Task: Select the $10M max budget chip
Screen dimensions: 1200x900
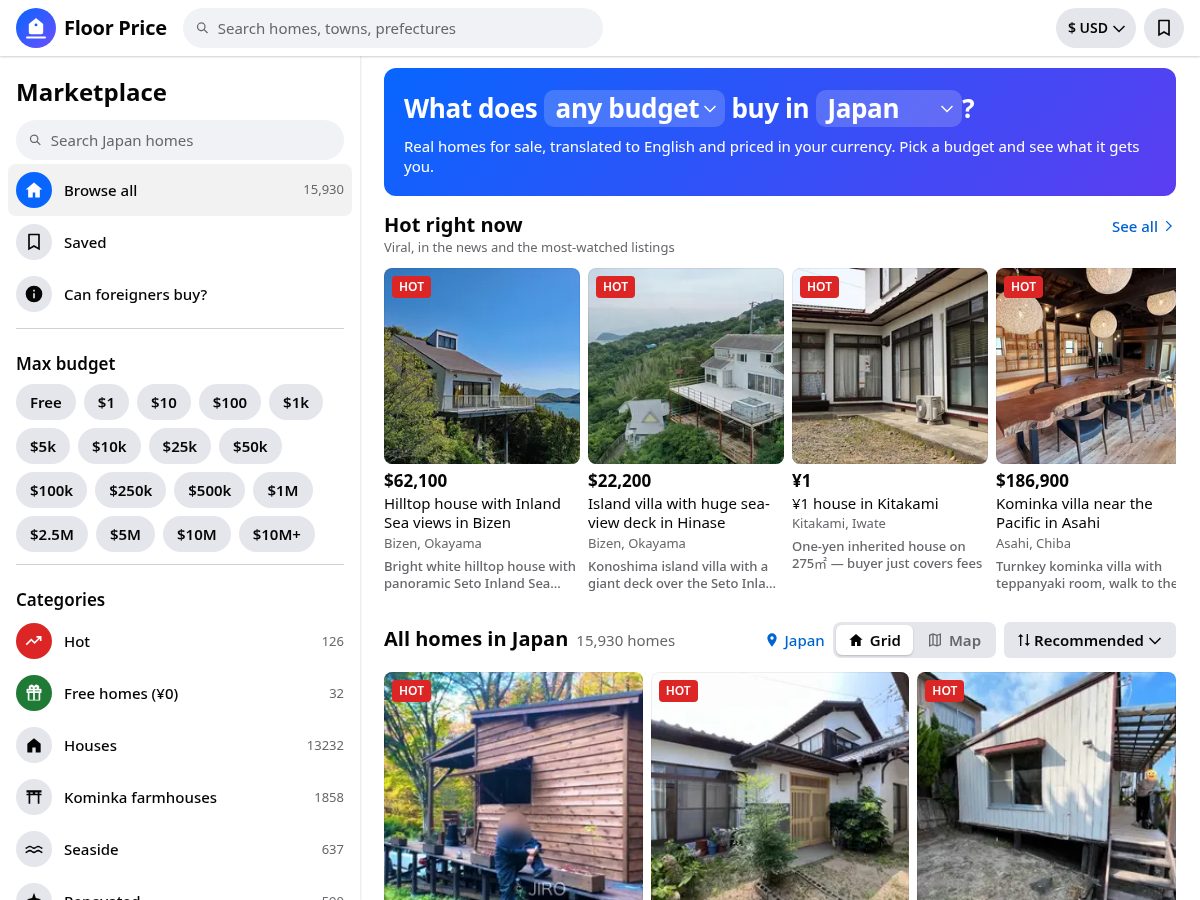Action: 197,534
